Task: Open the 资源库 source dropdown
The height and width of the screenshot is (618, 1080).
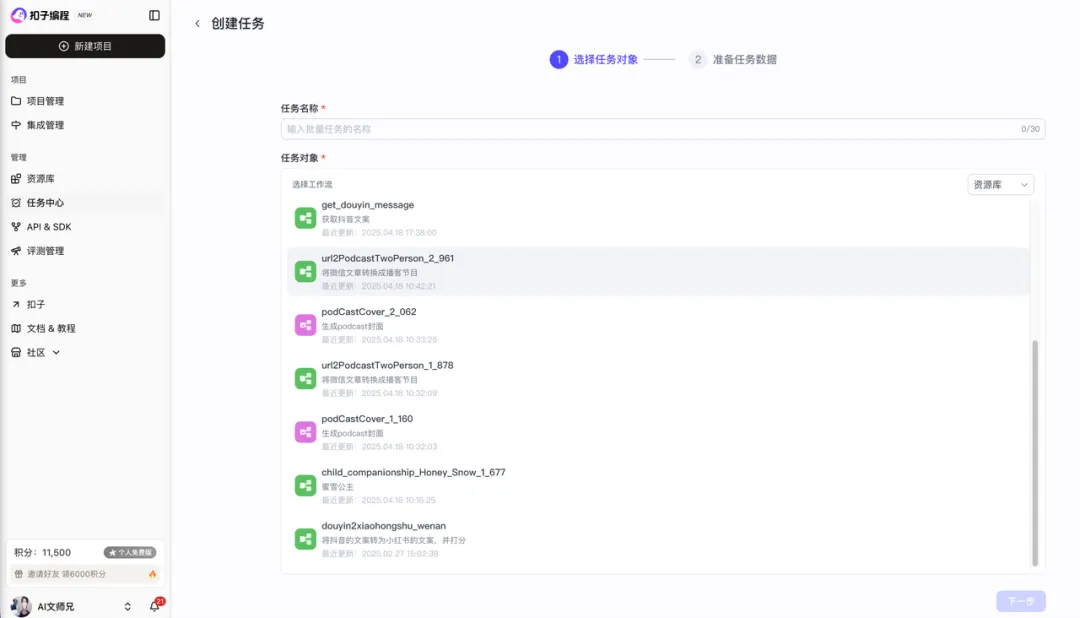Action: [x=1000, y=185]
